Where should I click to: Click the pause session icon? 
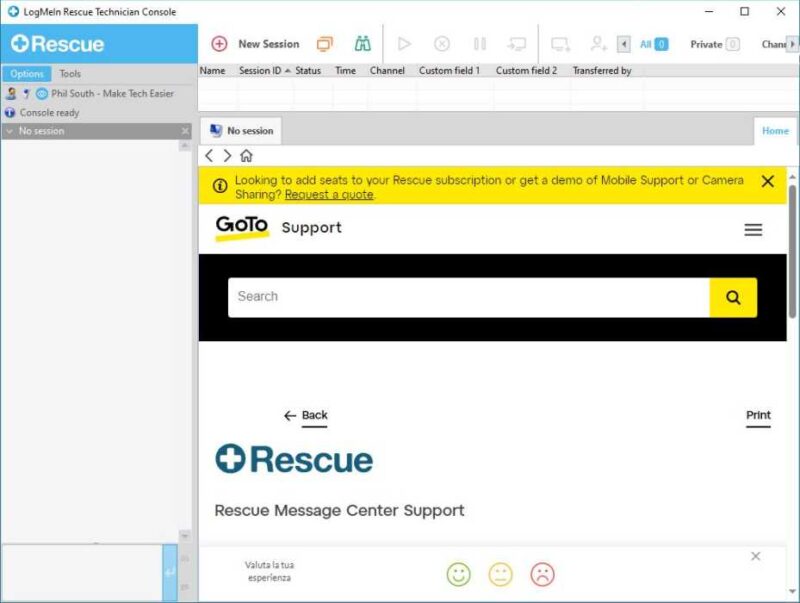478,44
